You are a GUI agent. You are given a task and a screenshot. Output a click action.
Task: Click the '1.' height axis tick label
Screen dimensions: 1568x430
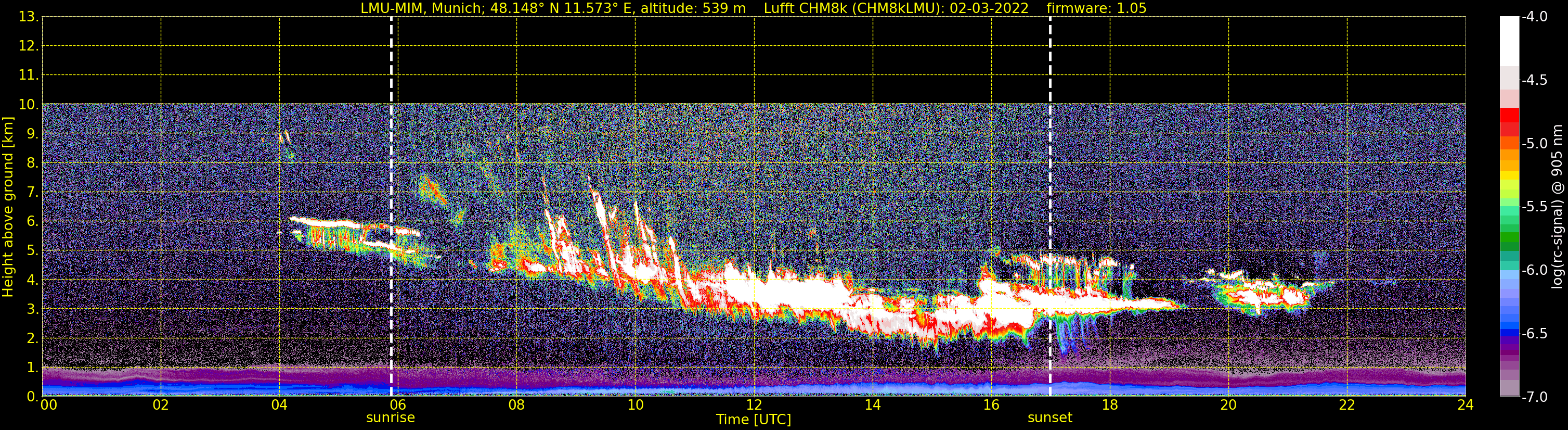33,368
